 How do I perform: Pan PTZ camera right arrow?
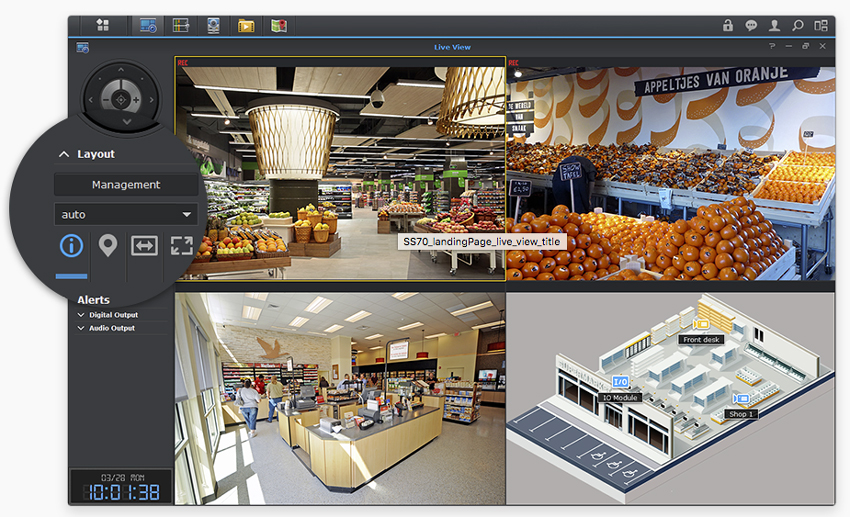(x=151, y=100)
